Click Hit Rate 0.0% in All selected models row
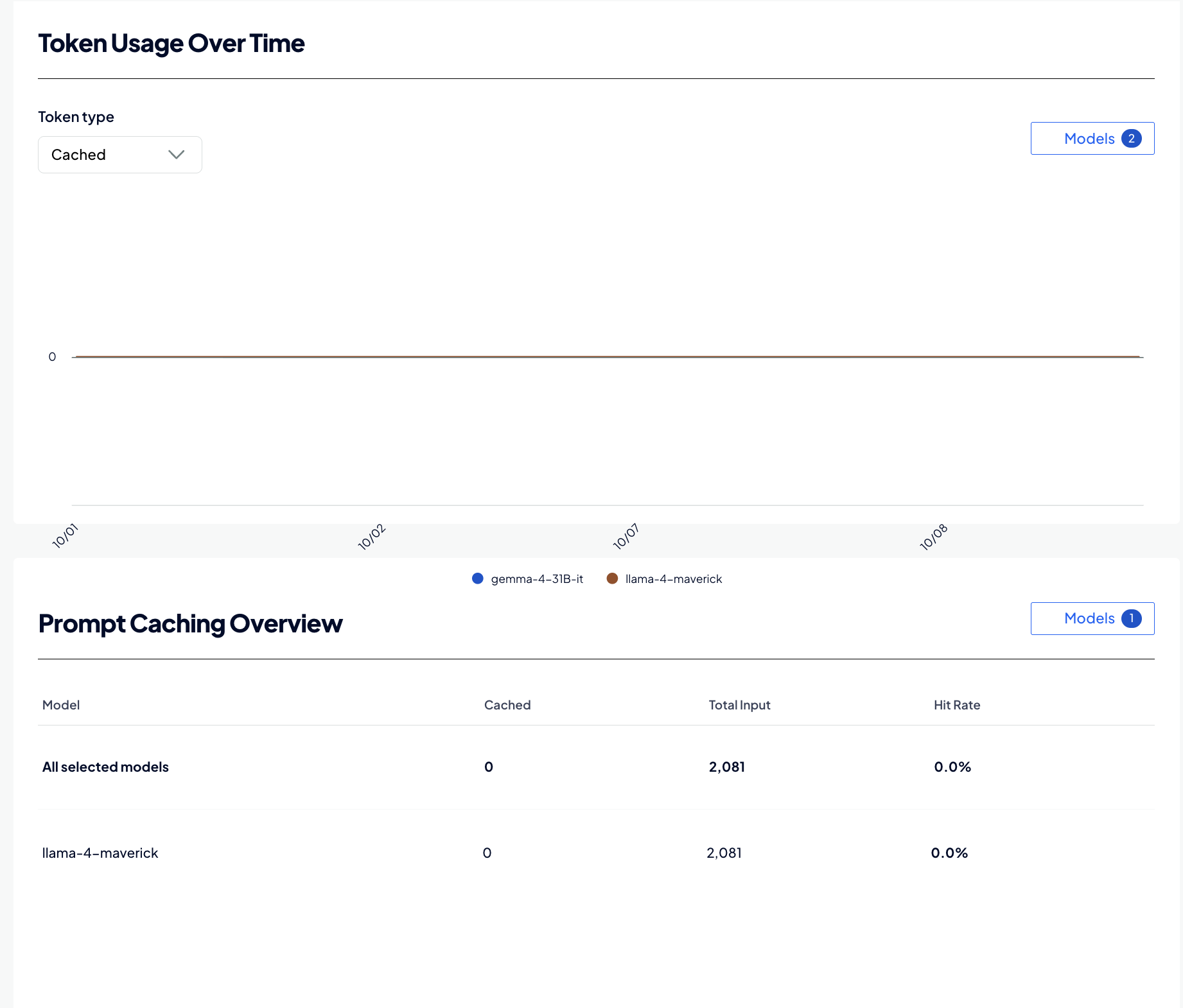 952,767
